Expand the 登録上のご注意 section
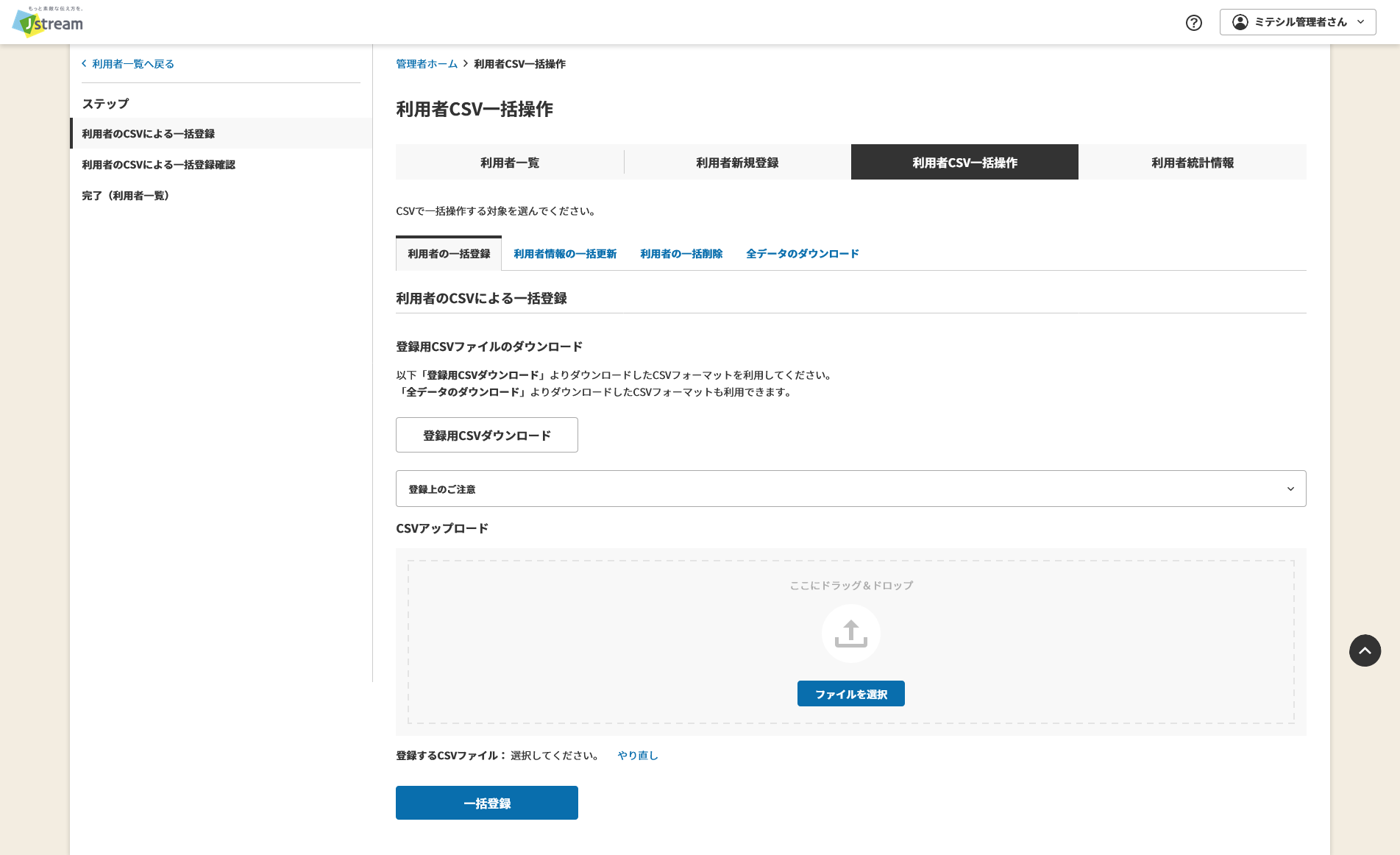Viewport: 1400px width, 855px height. [x=851, y=489]
